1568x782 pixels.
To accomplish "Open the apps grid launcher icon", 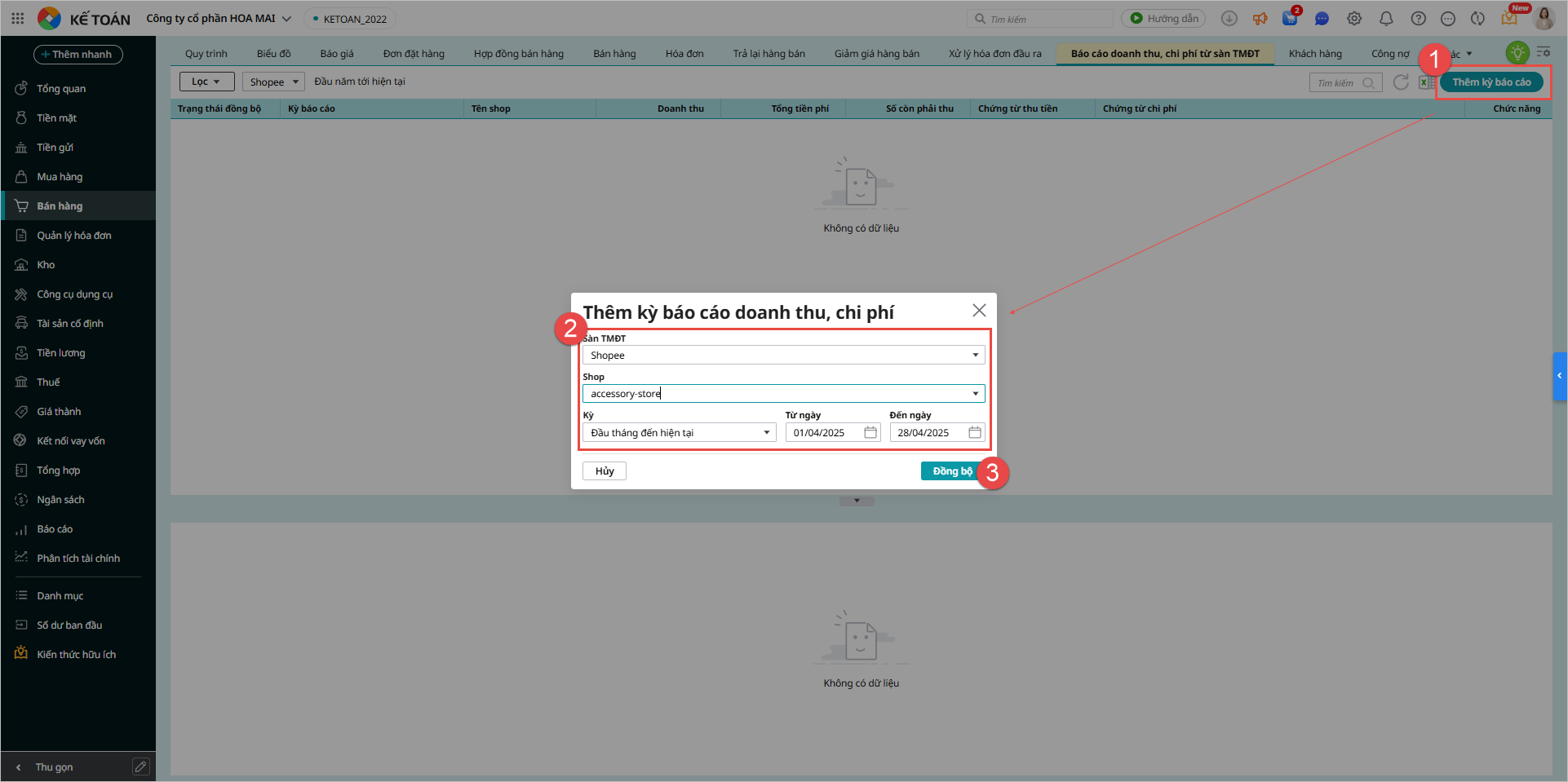I will click(x=18, y=18).
